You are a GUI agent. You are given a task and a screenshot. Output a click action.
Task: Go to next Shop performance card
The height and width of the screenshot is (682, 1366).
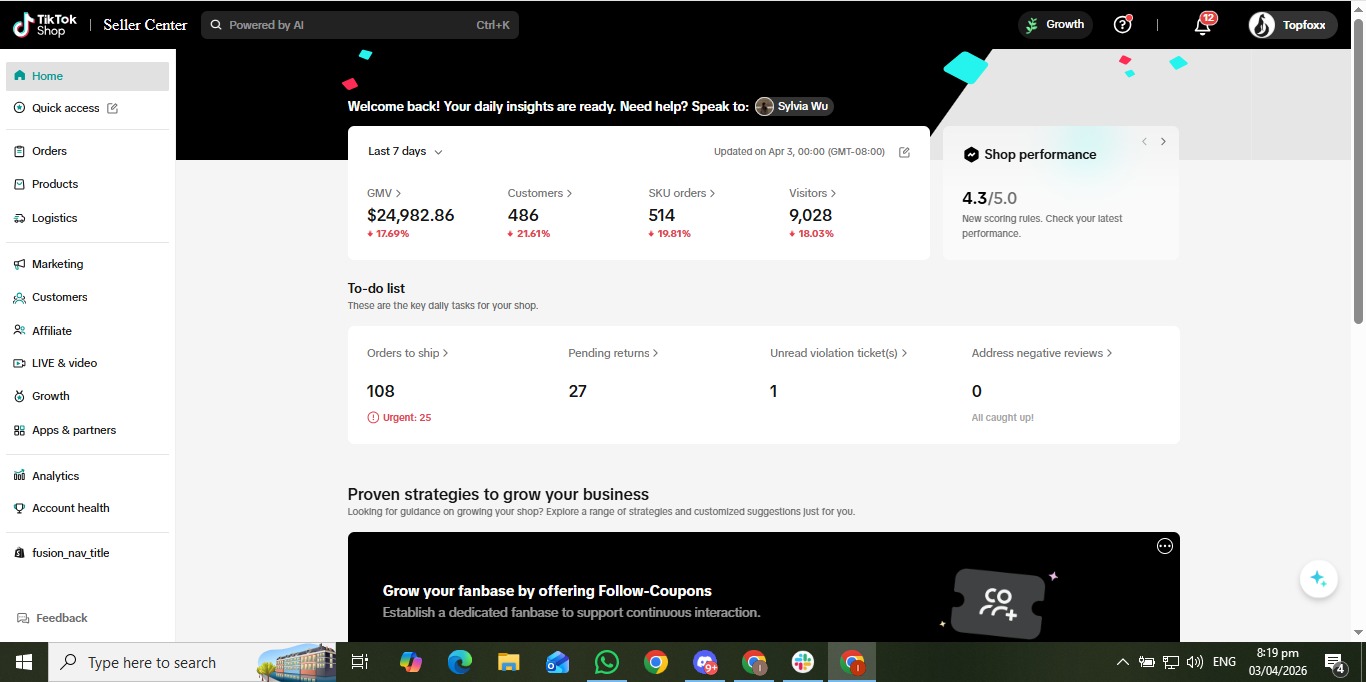coord(1163,142)
